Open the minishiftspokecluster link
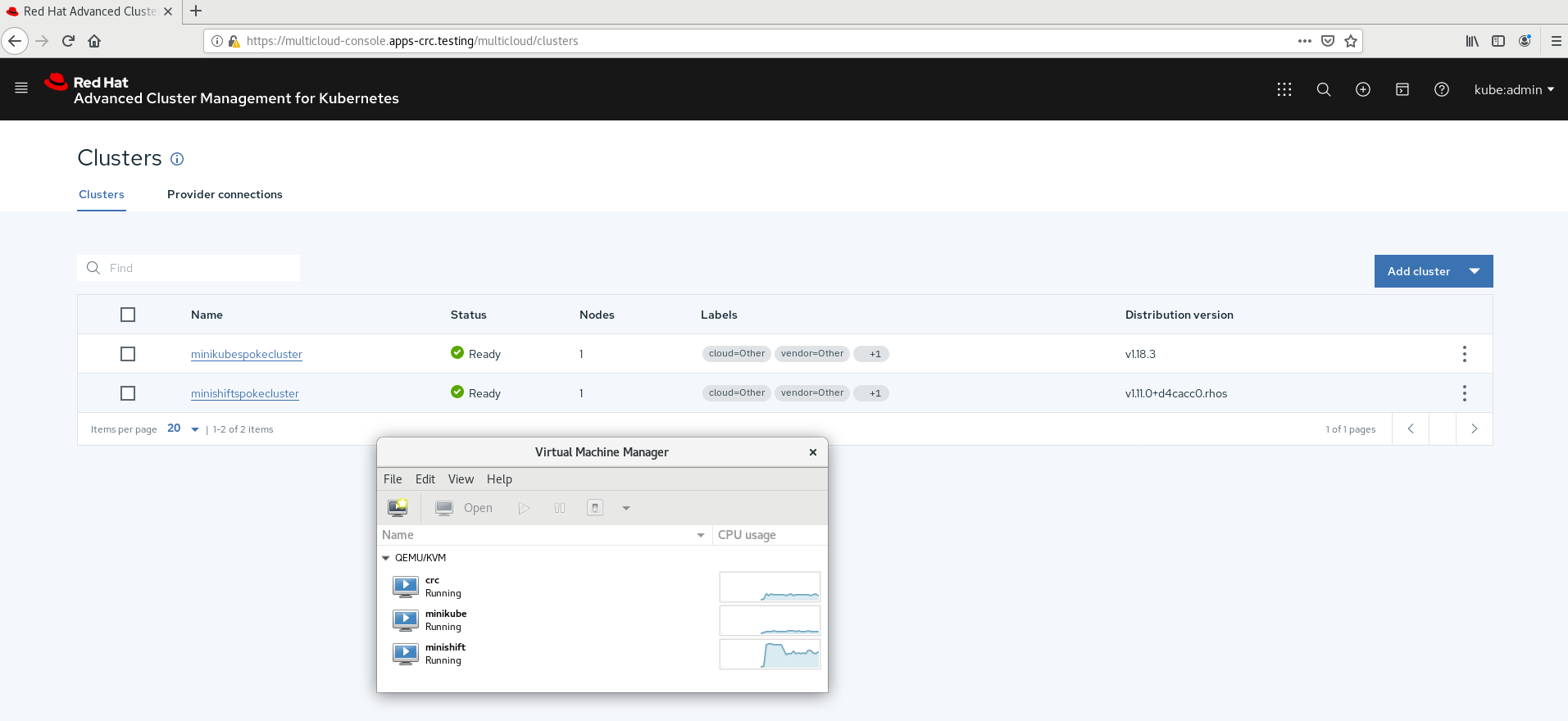1568x721 pixels. (244, 393)
